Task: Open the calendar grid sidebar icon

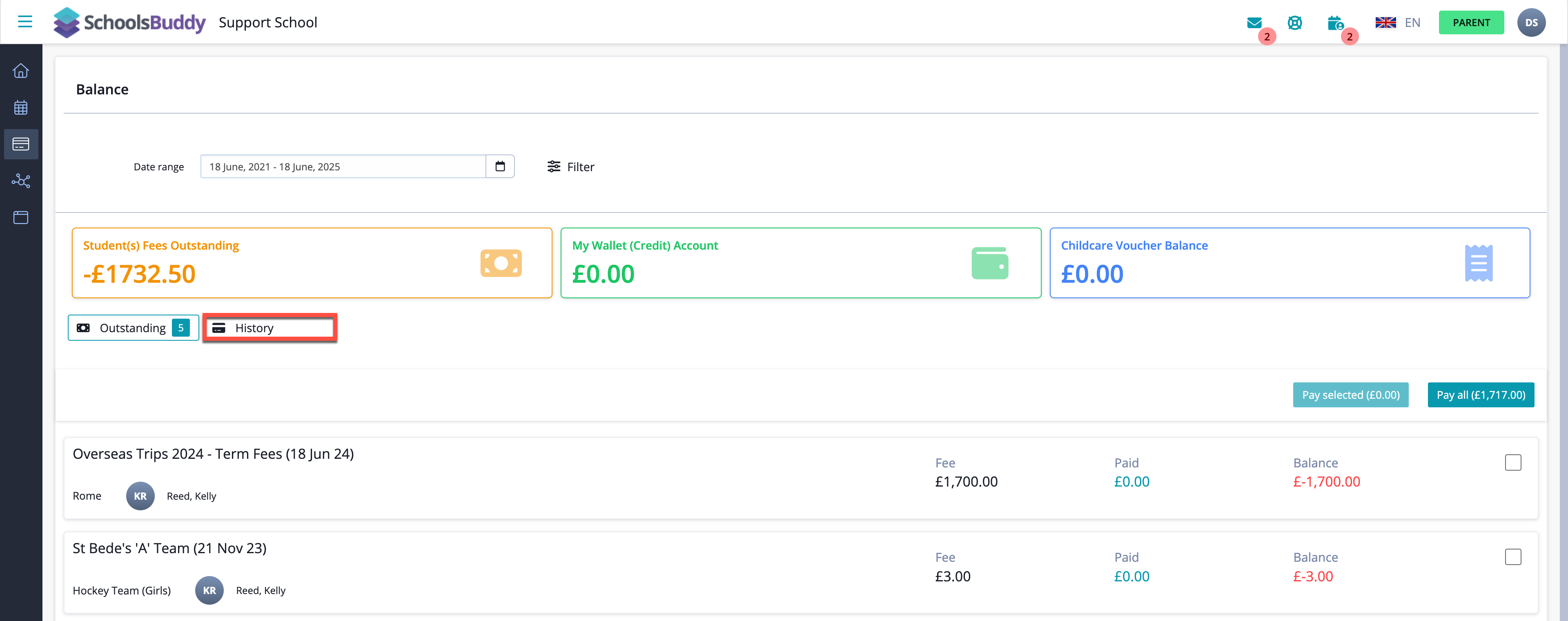Action: (x=21, y=108)
